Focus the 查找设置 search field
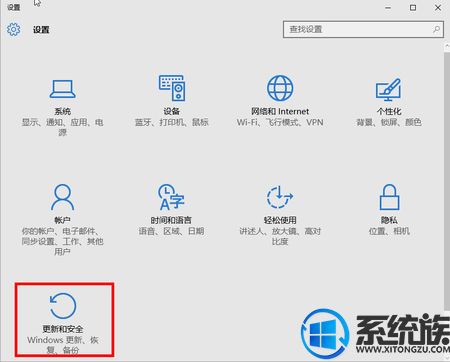The image size is (450, 362). point(363,29)
